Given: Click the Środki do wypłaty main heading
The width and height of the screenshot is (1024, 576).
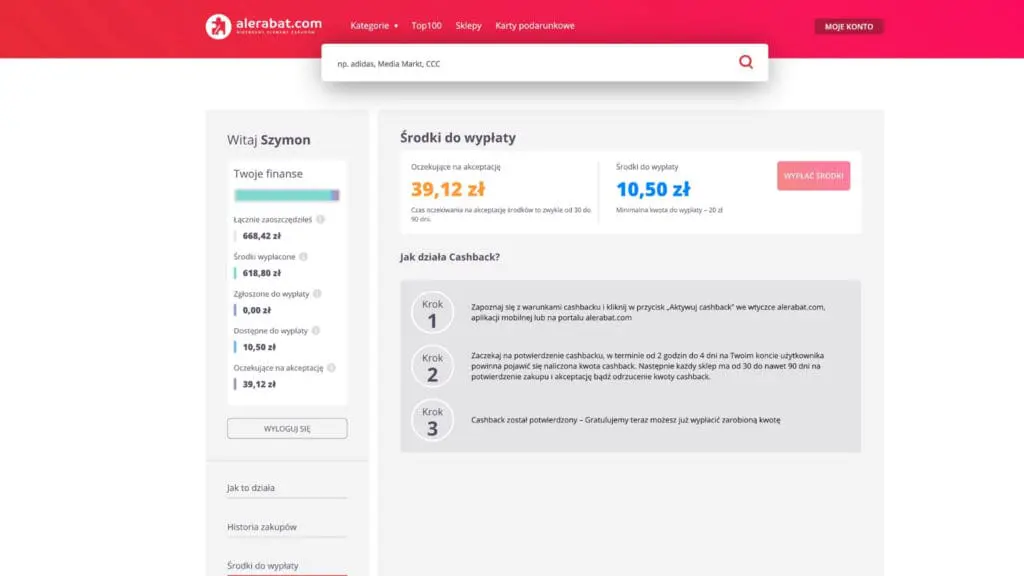Looking at the screenshot, I should tap(458, 138).
